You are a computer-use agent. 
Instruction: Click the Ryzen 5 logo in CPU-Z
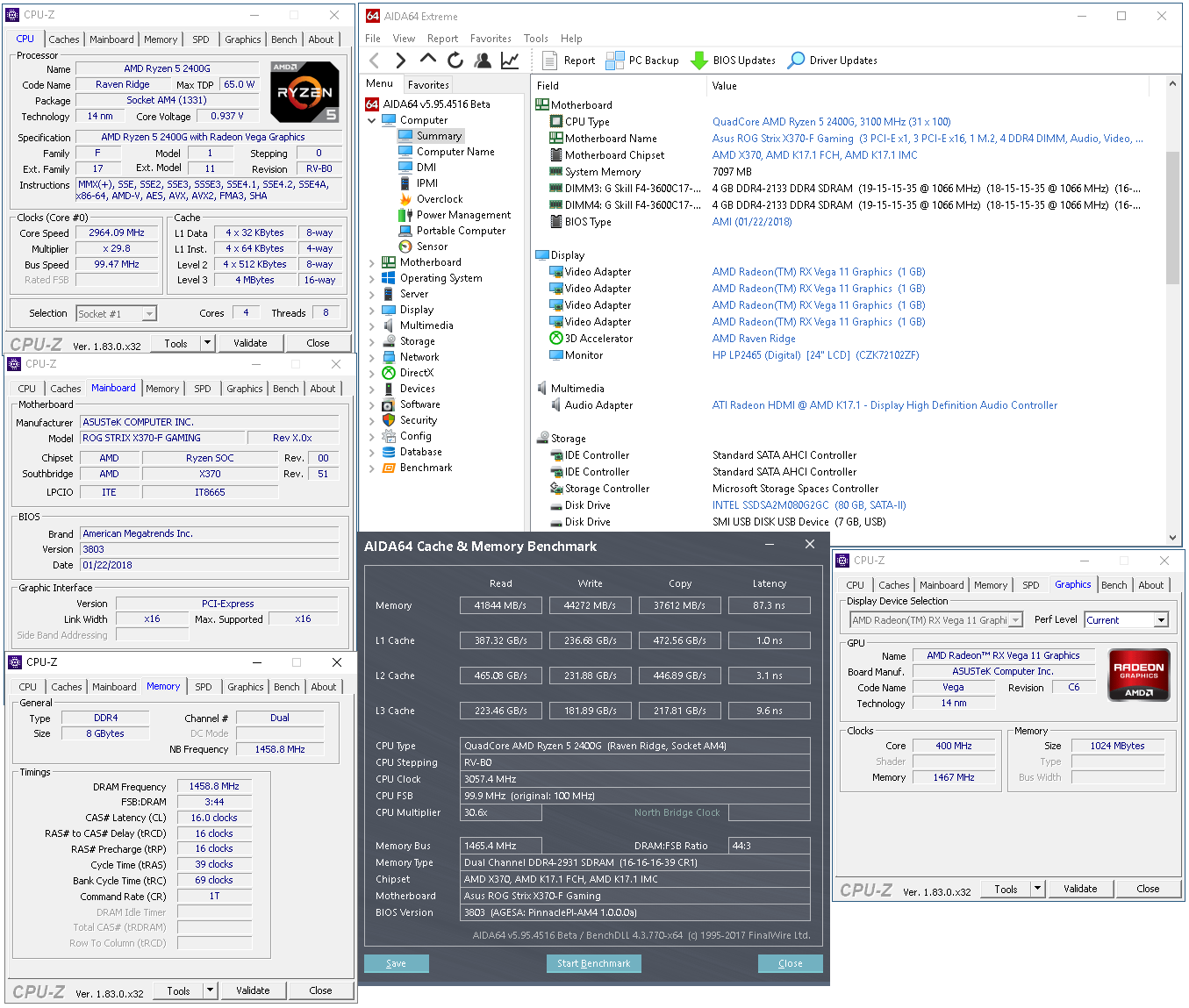304,91
